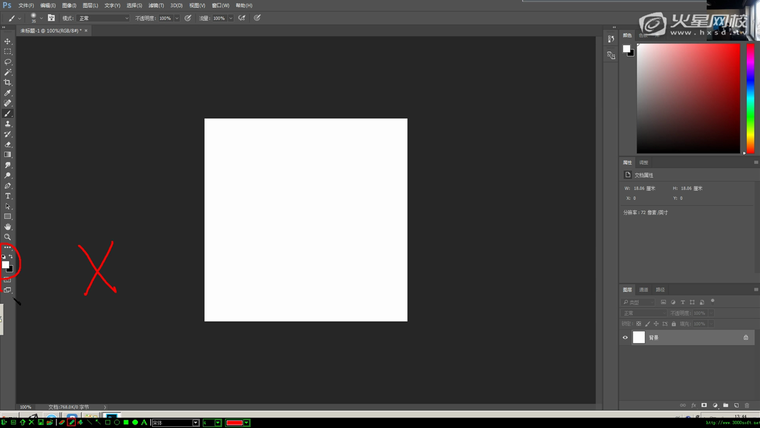Click the rainbow hue slider strip
This screenshot has height=428, width=760.
(x=749, y=98)
